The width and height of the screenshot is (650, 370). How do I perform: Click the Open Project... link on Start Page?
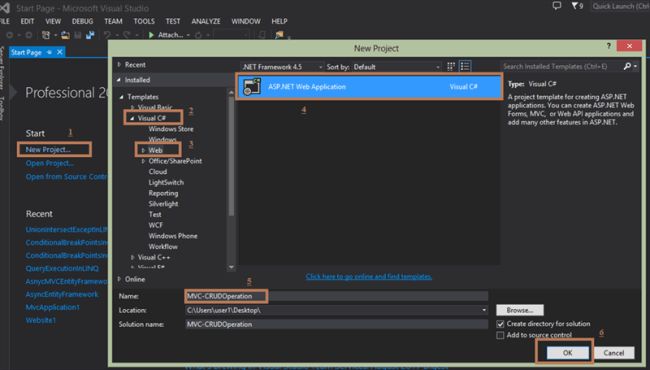click(50, 163)
